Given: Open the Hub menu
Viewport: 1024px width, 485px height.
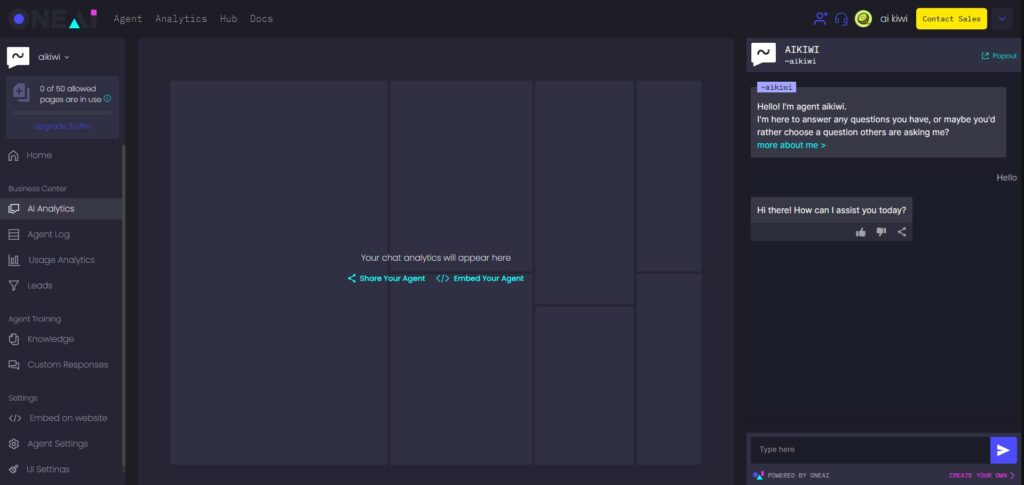Looking at the screenshot, I should point(229,19).
